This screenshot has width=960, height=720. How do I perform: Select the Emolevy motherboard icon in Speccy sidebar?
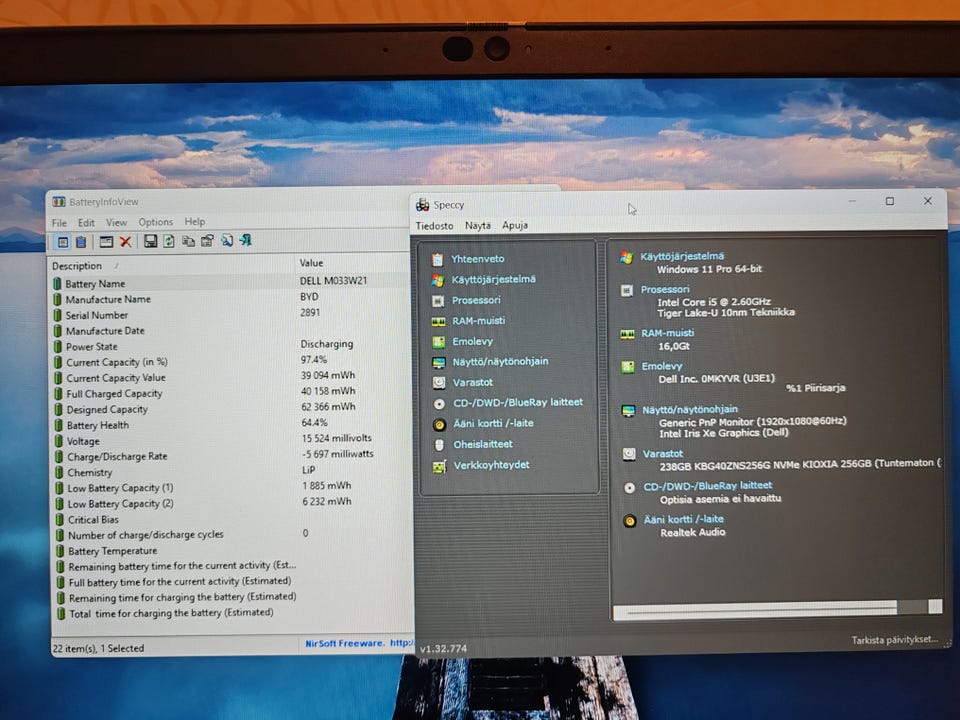438,342
